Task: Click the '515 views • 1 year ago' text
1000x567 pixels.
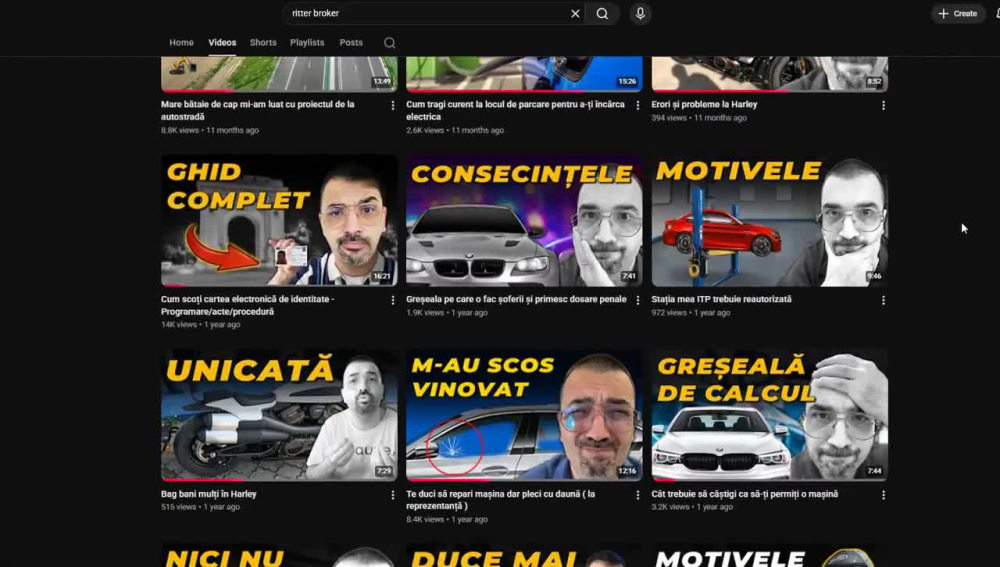Action: coord(201,507)
